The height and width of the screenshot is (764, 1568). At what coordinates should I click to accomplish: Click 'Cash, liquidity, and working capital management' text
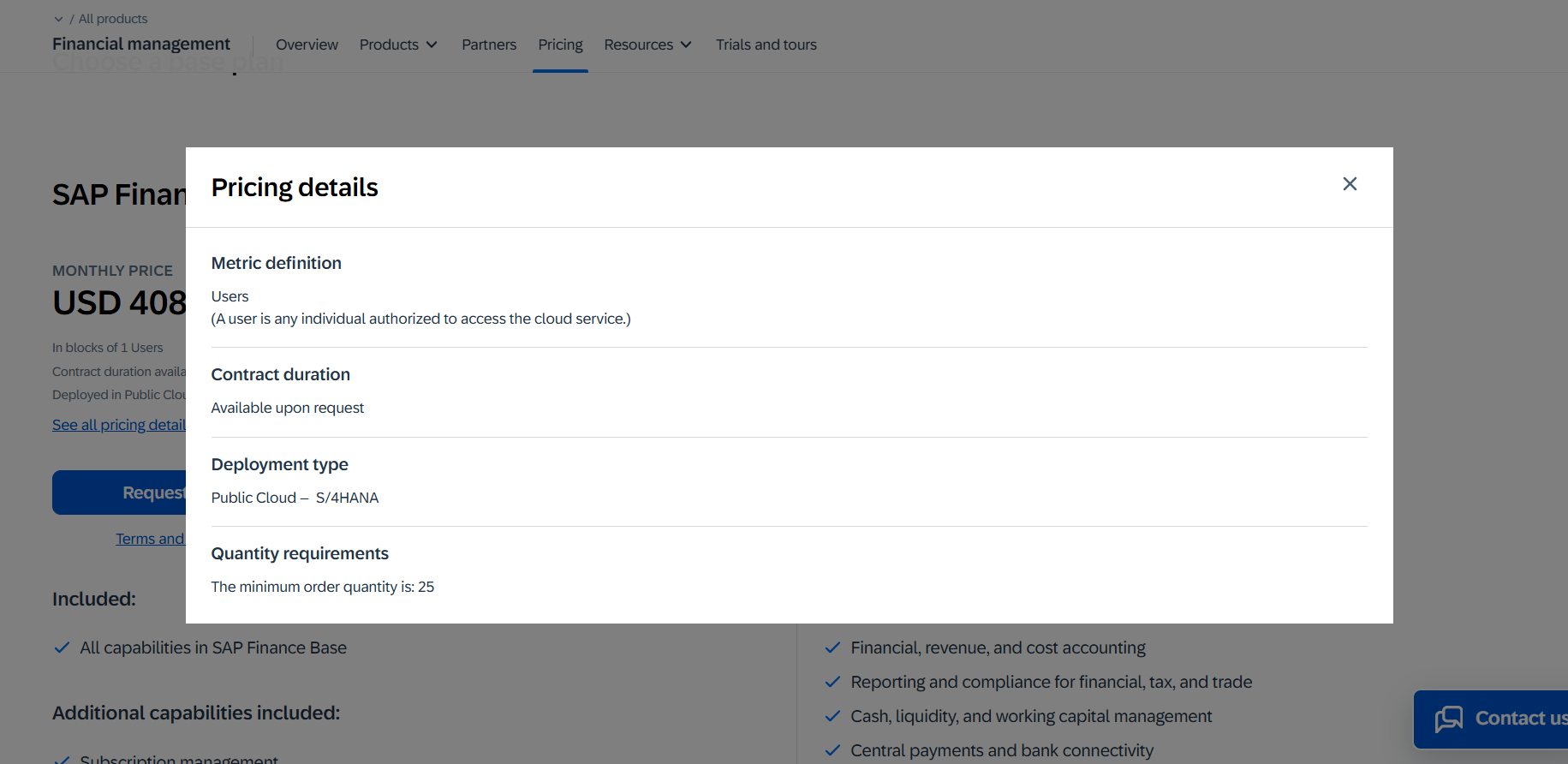pyautogui.click(x=1031, y=716)
